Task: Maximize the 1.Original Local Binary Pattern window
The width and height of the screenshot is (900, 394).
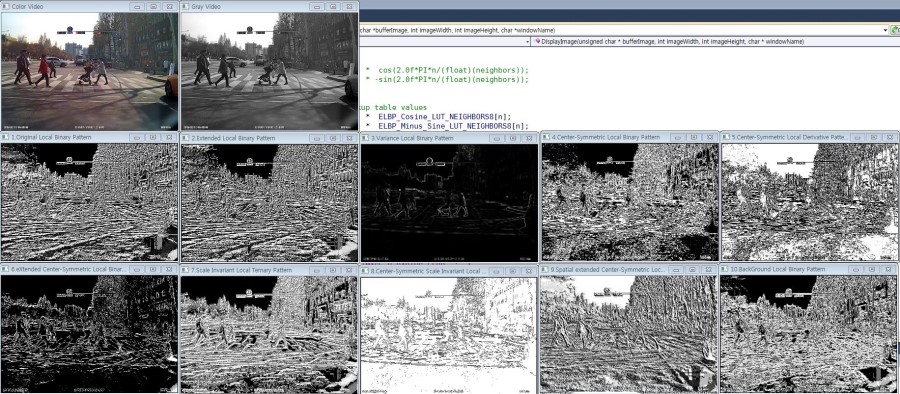Action: (153, 138)
